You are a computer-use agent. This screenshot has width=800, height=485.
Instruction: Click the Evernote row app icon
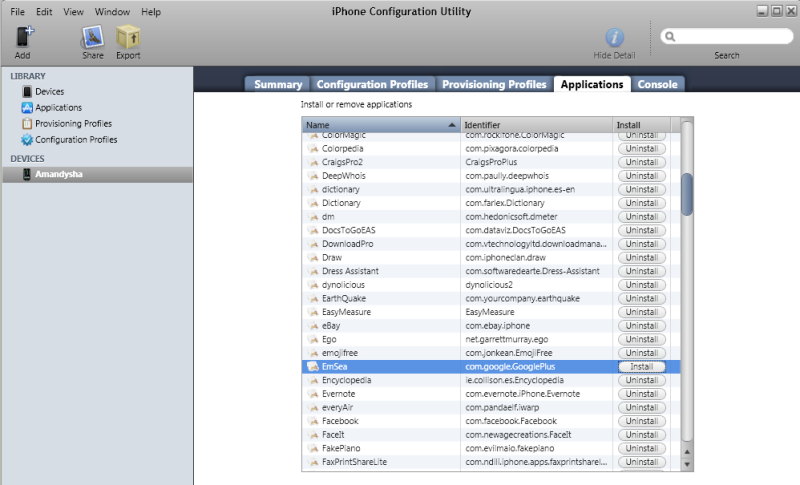(313, 394)
